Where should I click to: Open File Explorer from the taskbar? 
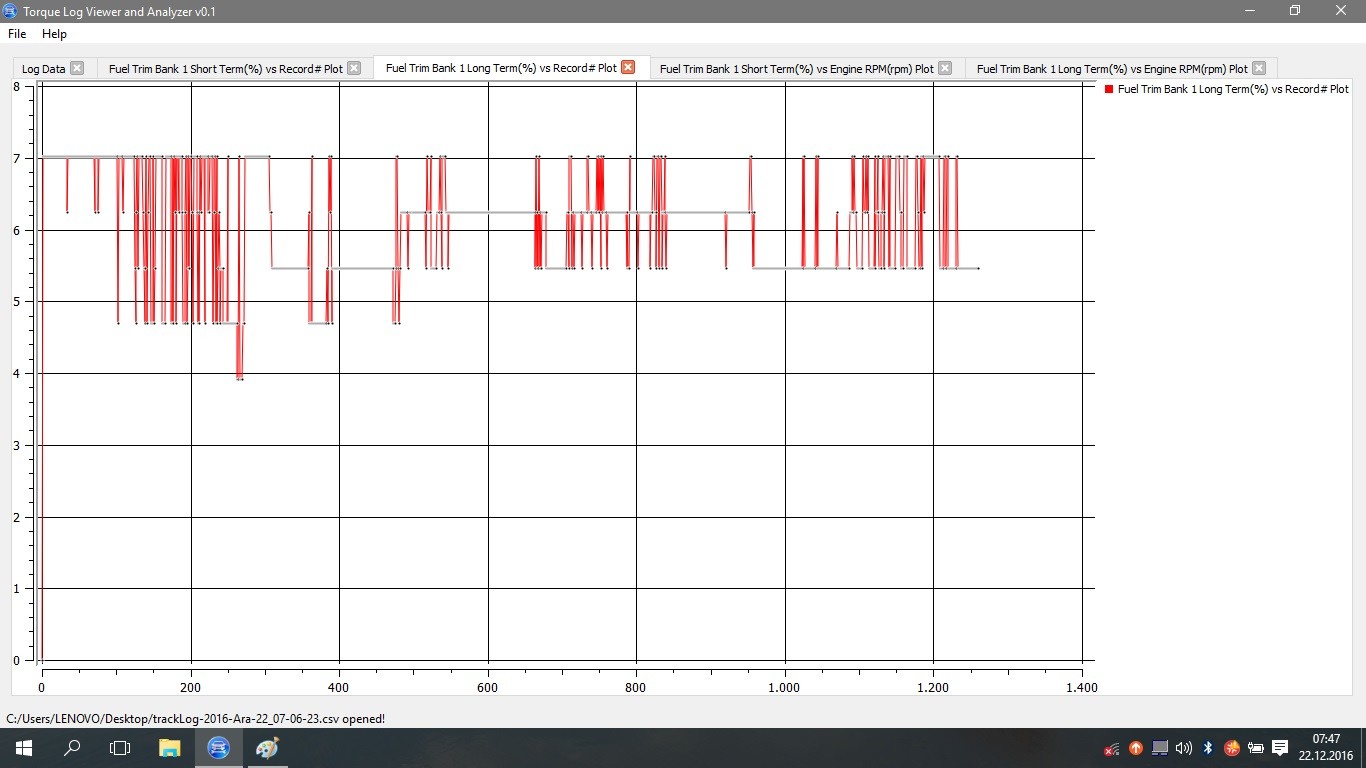(x=169, y=748)
